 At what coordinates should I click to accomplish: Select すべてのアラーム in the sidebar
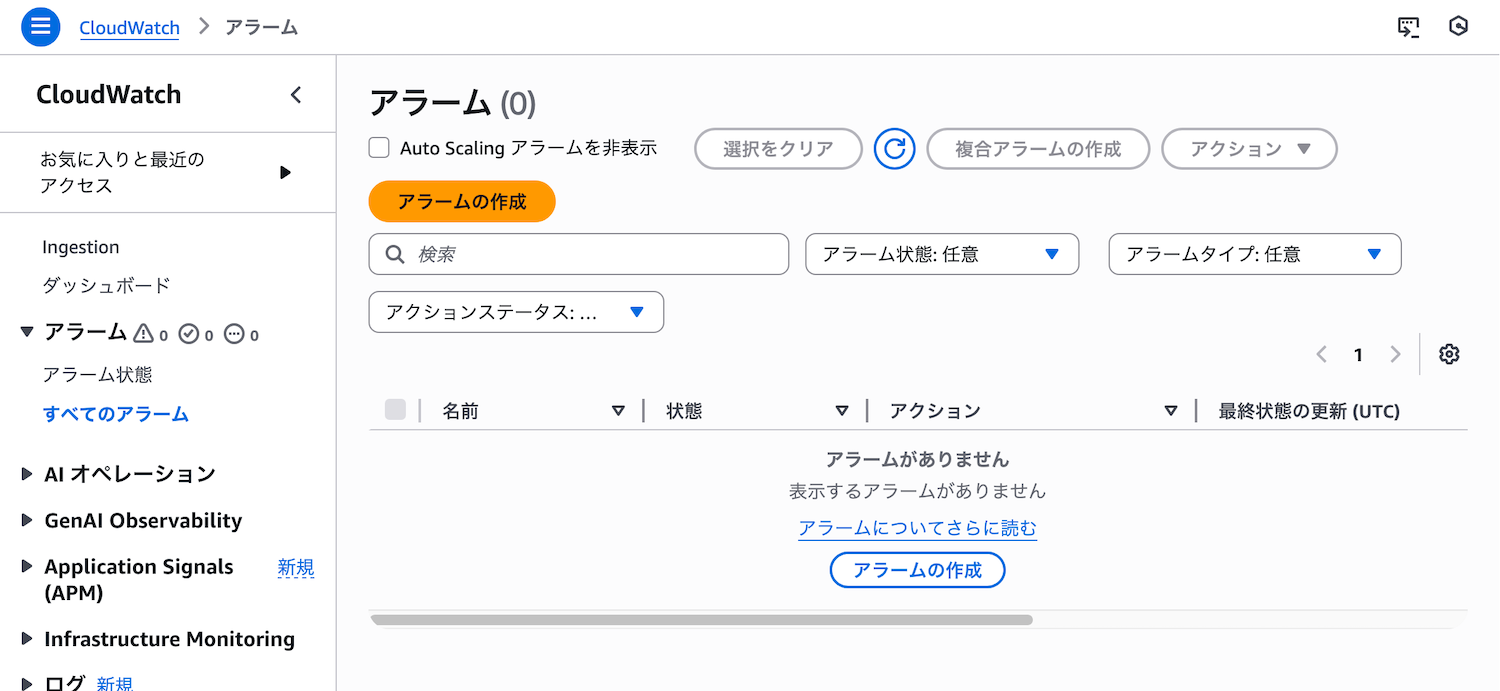click(x=116, y=414)
